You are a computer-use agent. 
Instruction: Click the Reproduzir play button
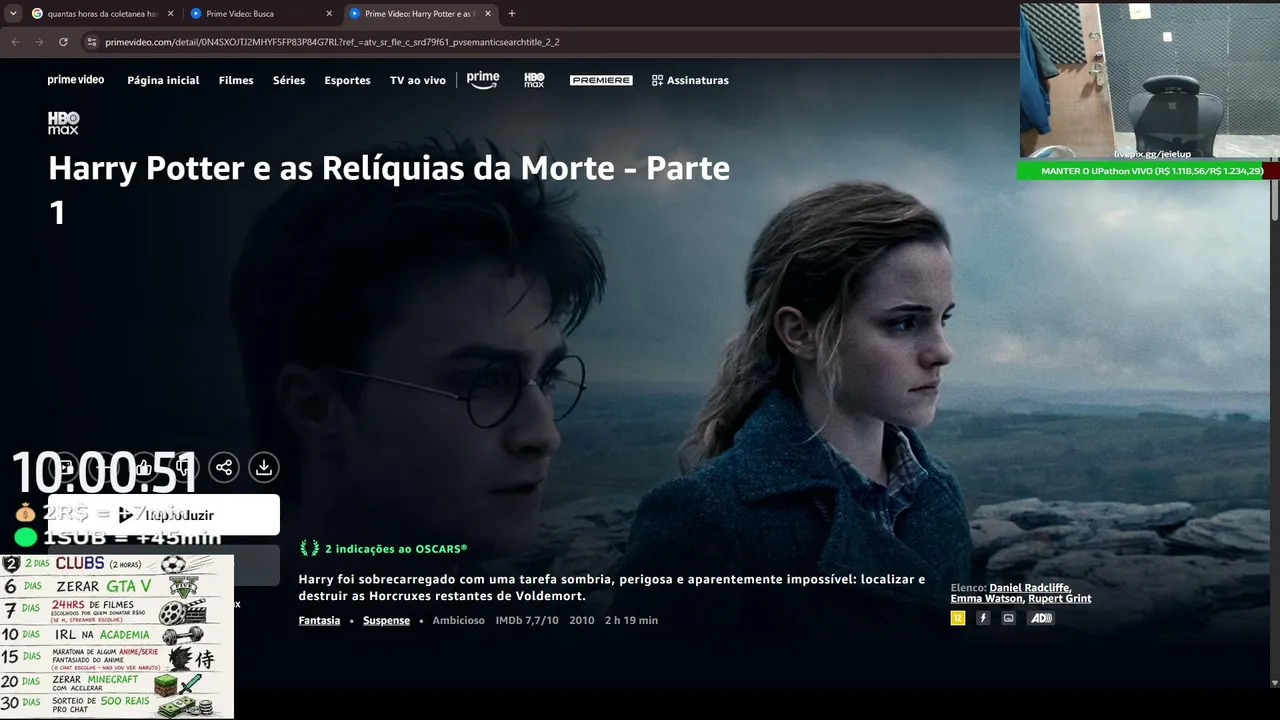click(164, 515)
